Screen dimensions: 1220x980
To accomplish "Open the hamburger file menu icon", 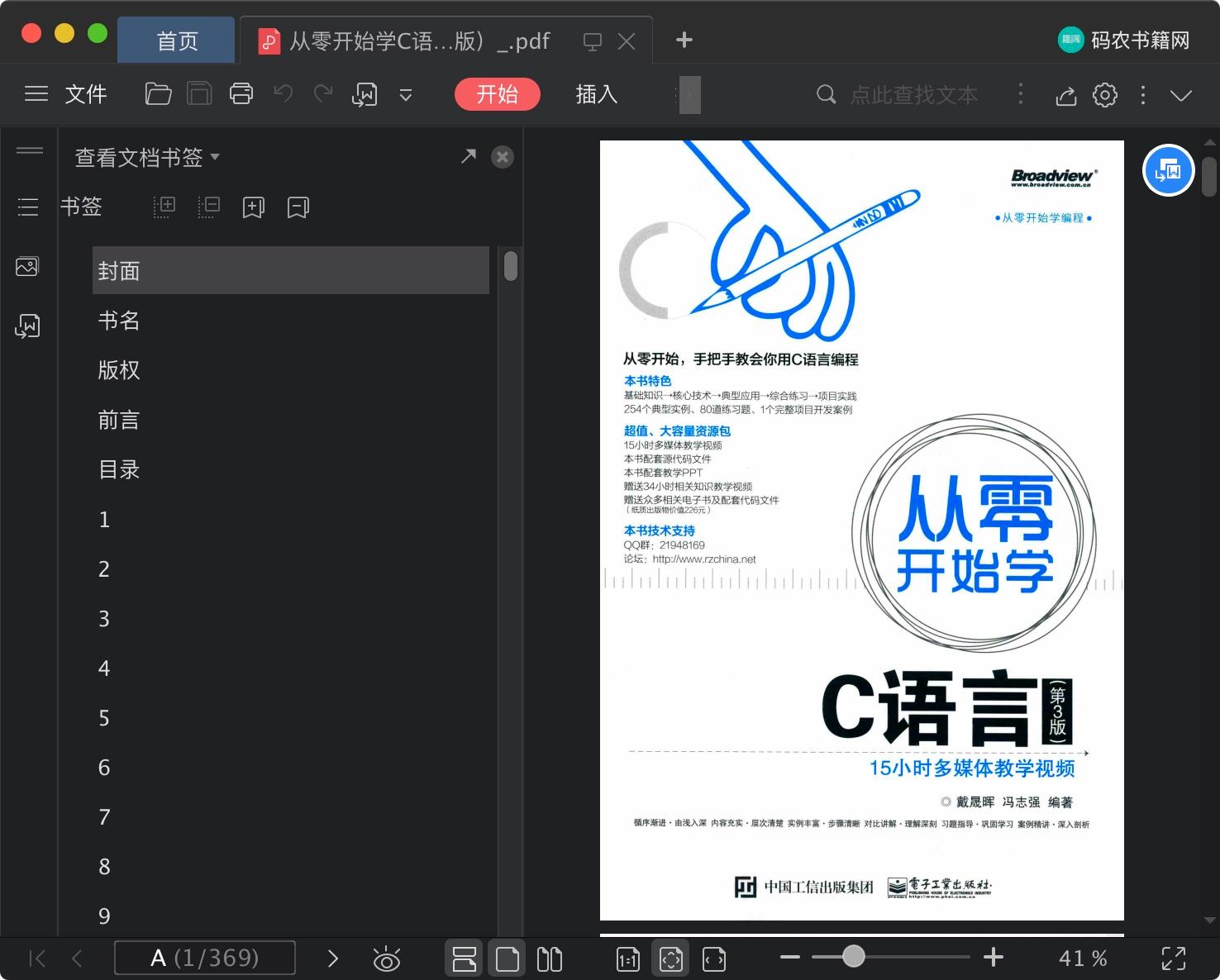I will (36, 94).
